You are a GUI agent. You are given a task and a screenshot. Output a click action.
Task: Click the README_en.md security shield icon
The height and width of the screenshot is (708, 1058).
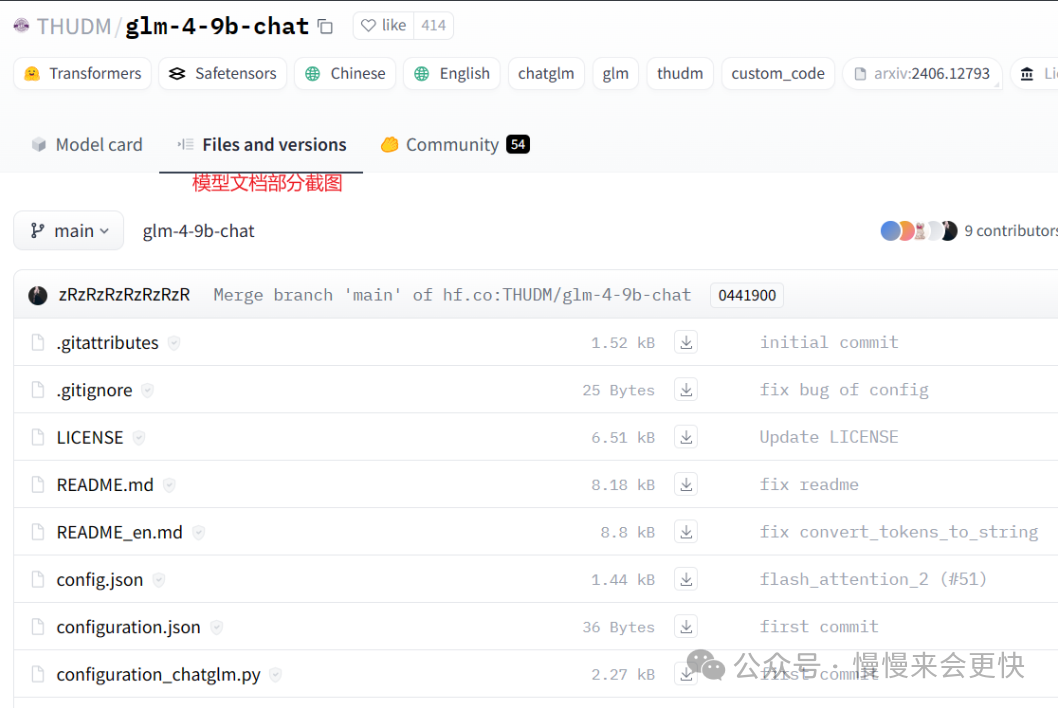click(198, 532)
